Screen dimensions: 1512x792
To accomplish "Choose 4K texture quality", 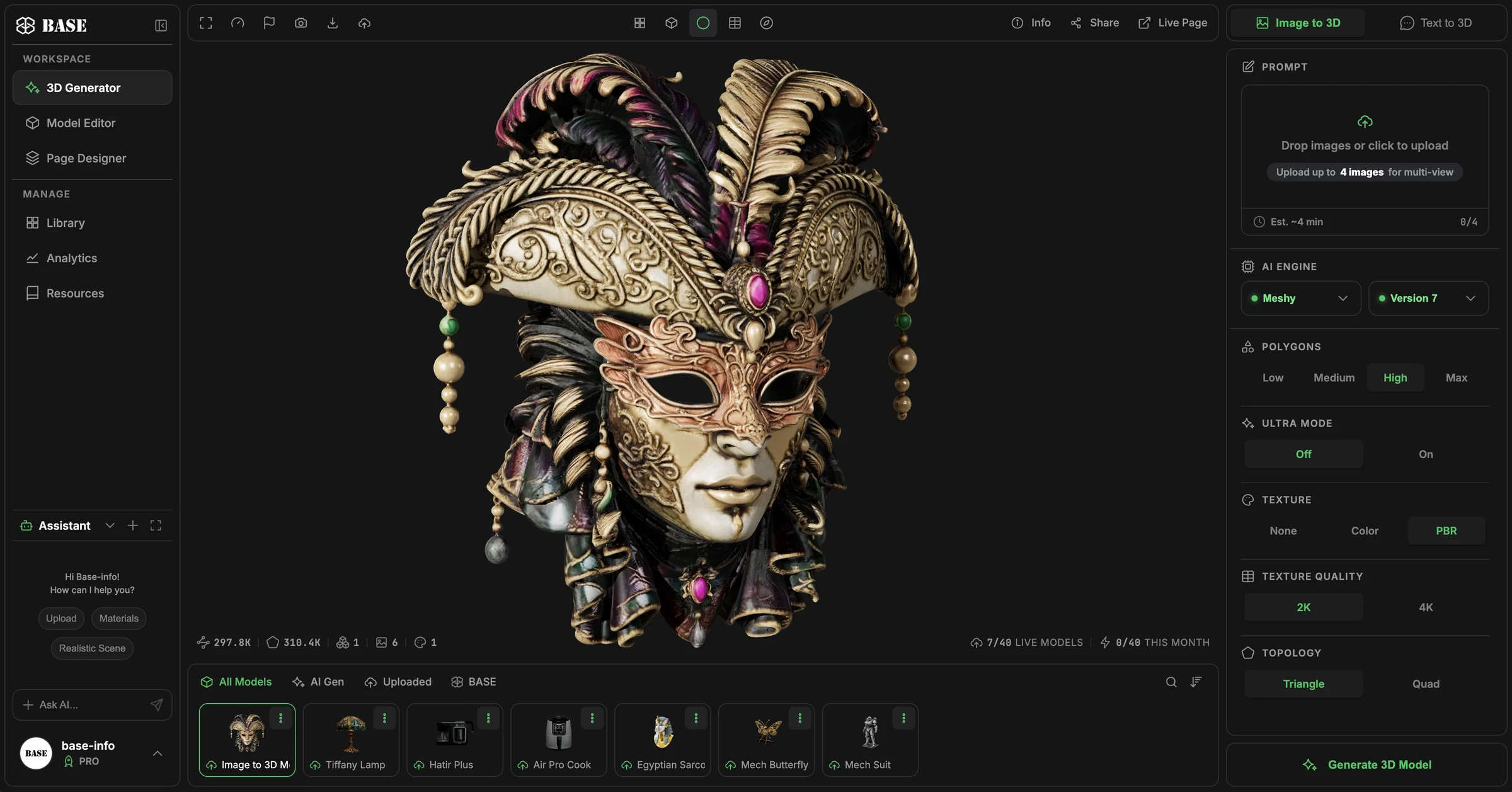I will point(1426,607).
